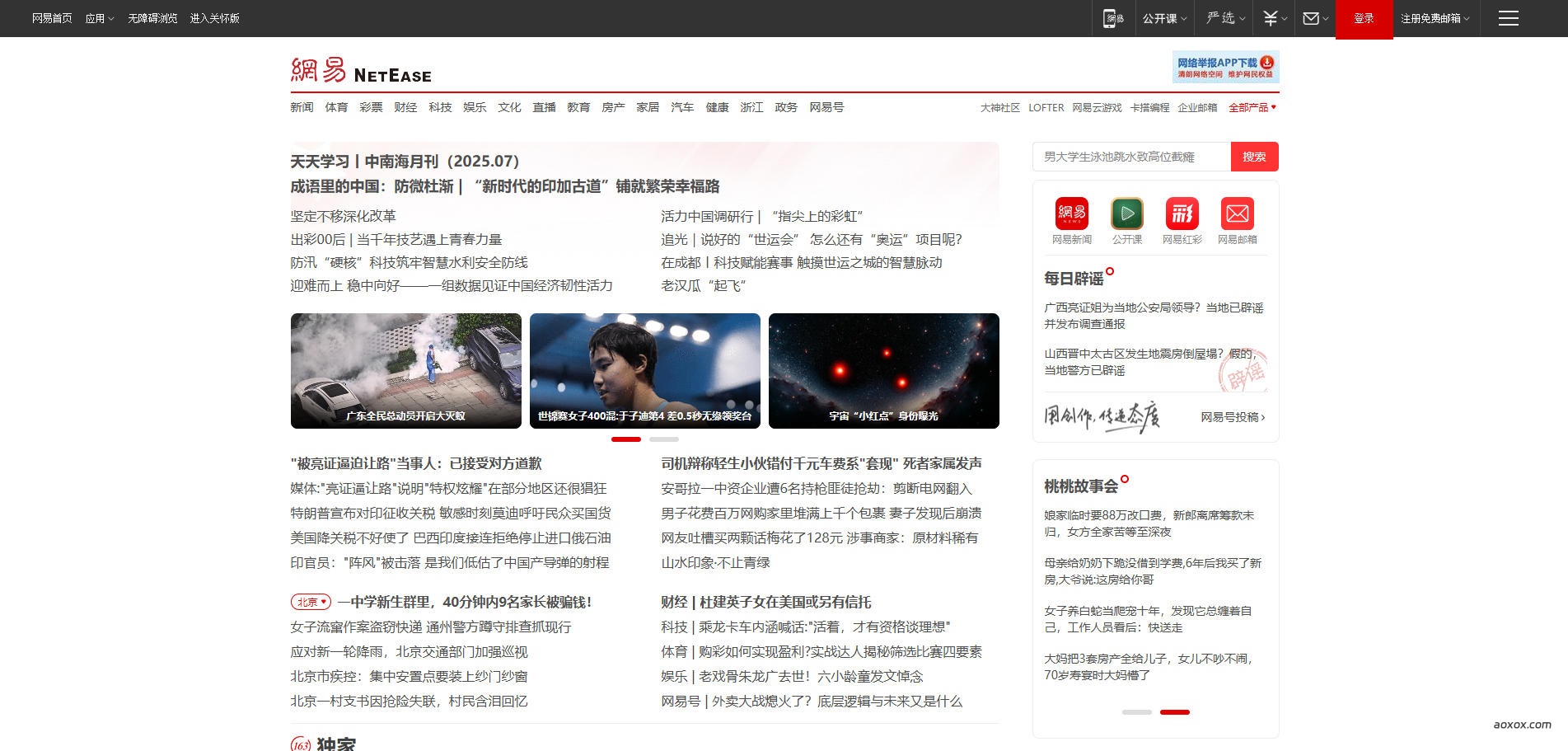Click the red 登录 button

pyautogui.click(x=1364, y=19)
